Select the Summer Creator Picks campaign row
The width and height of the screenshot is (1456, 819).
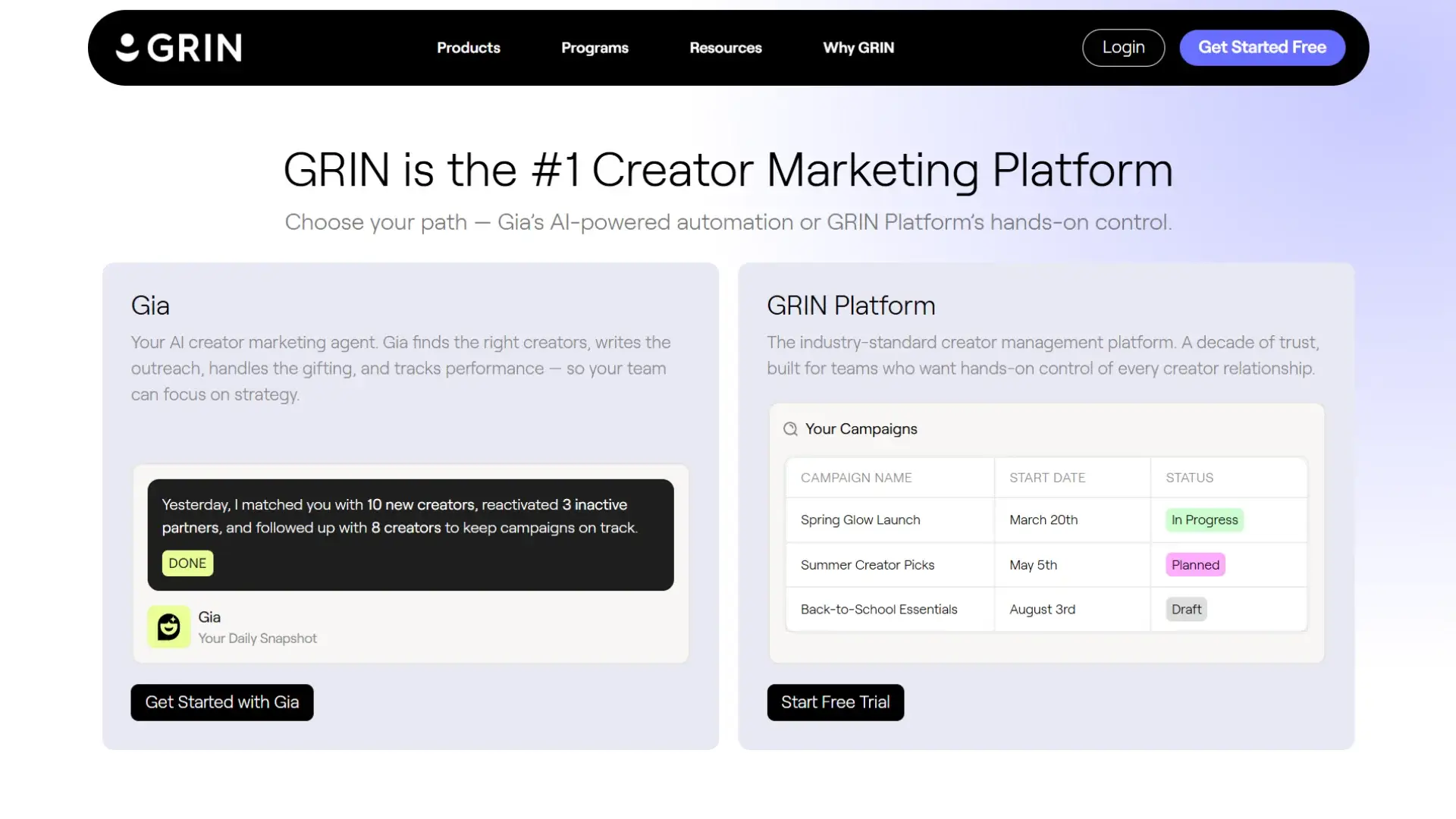pos(868,565)
